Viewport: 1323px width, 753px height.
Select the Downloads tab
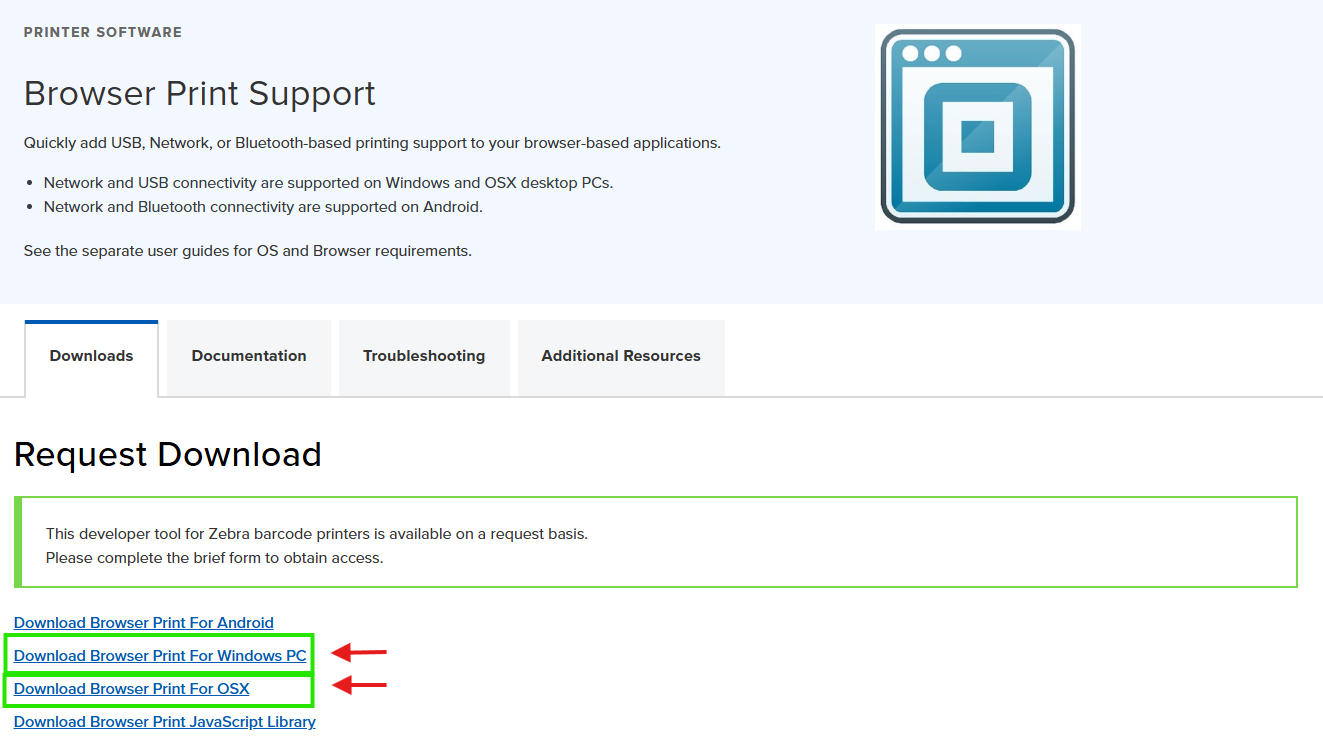(x=91, y=358)
